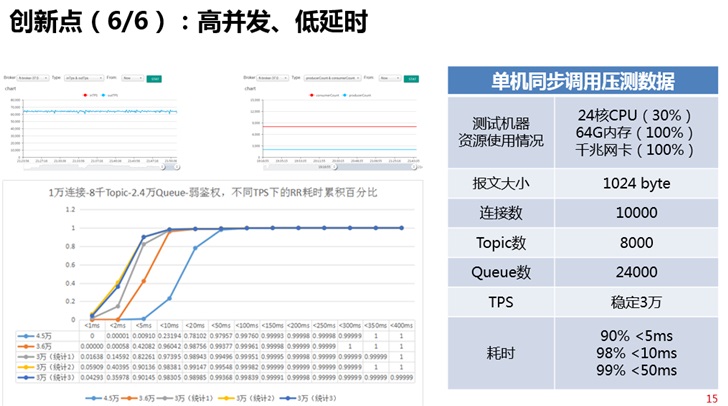Click the 0.82261 cell in the 3万（统计1） row
Image resolution: width=728 pixels, height=406 pixels.
(x=143, y=357)
